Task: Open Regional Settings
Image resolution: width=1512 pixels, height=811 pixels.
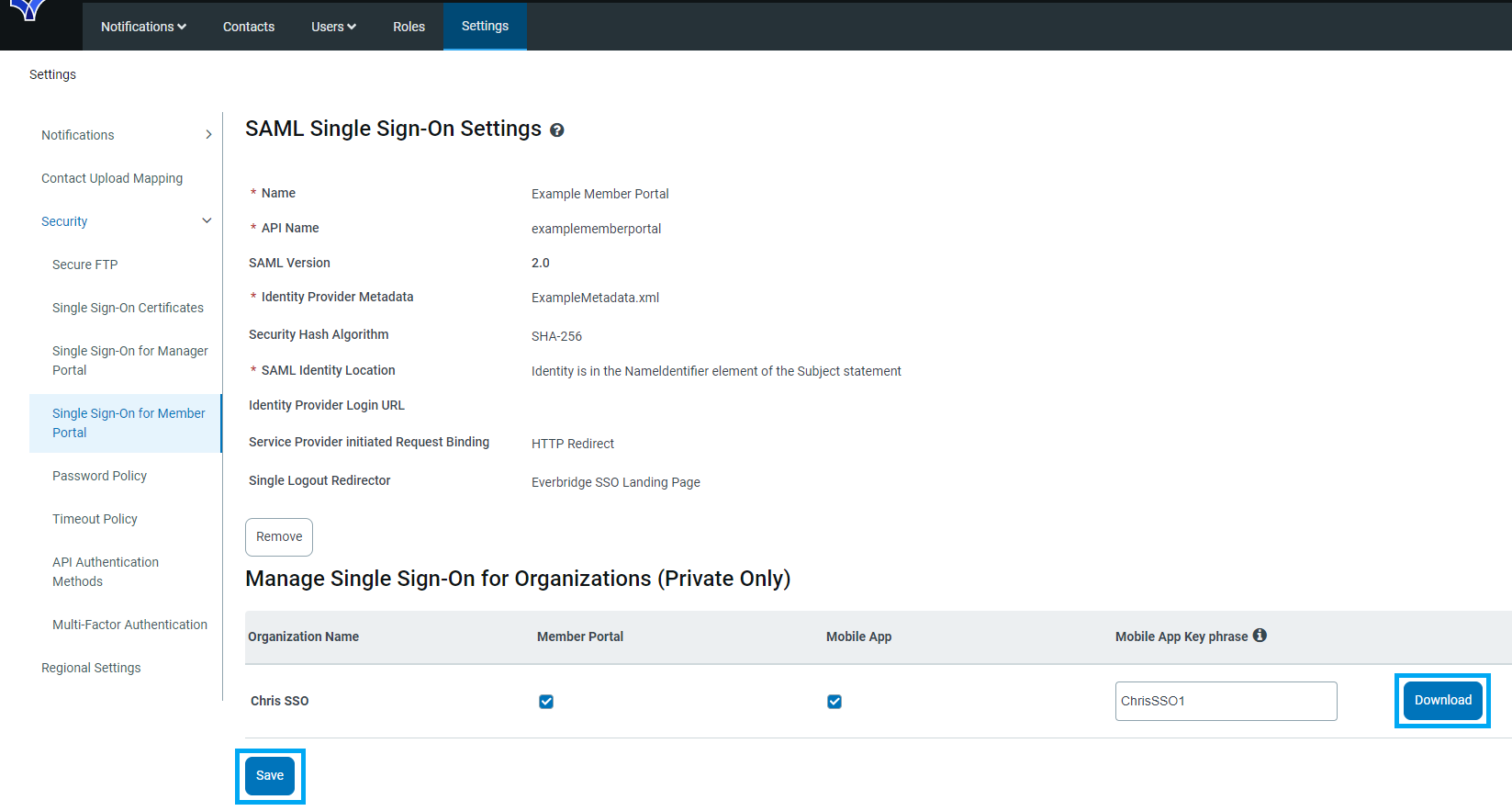Action: coord(91,668)
